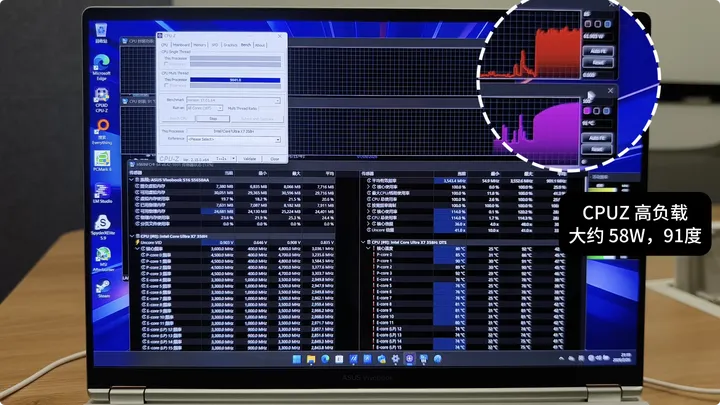Collapse the Intel Core Ultra X7 358H node

point(132,236)
